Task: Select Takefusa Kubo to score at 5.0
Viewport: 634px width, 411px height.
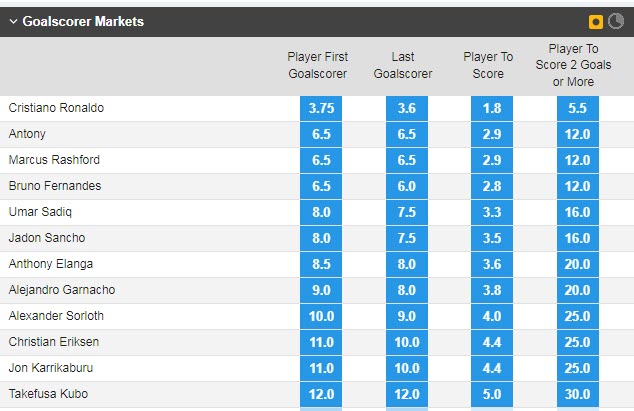Action: [x=493, y=394]
